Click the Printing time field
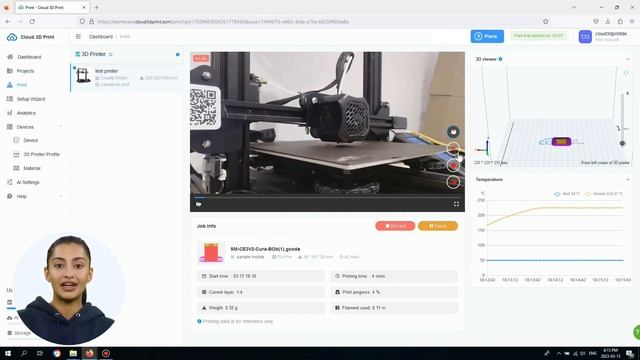 coord(394,276)
